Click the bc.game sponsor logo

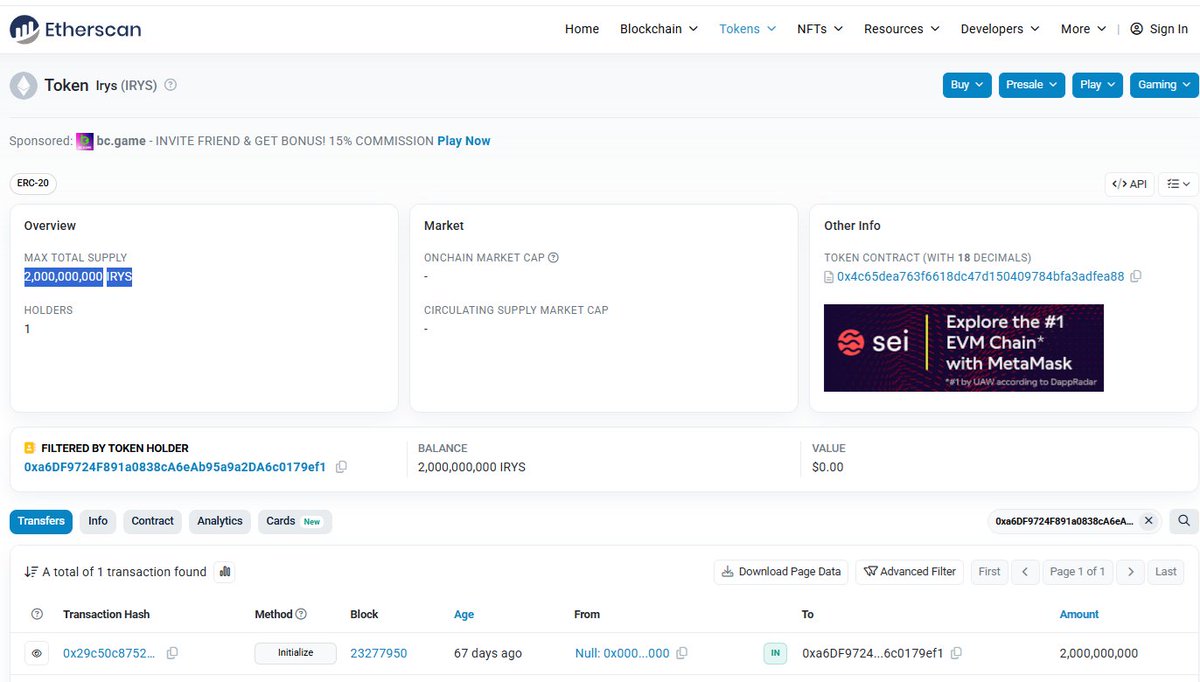pos(85,141)
